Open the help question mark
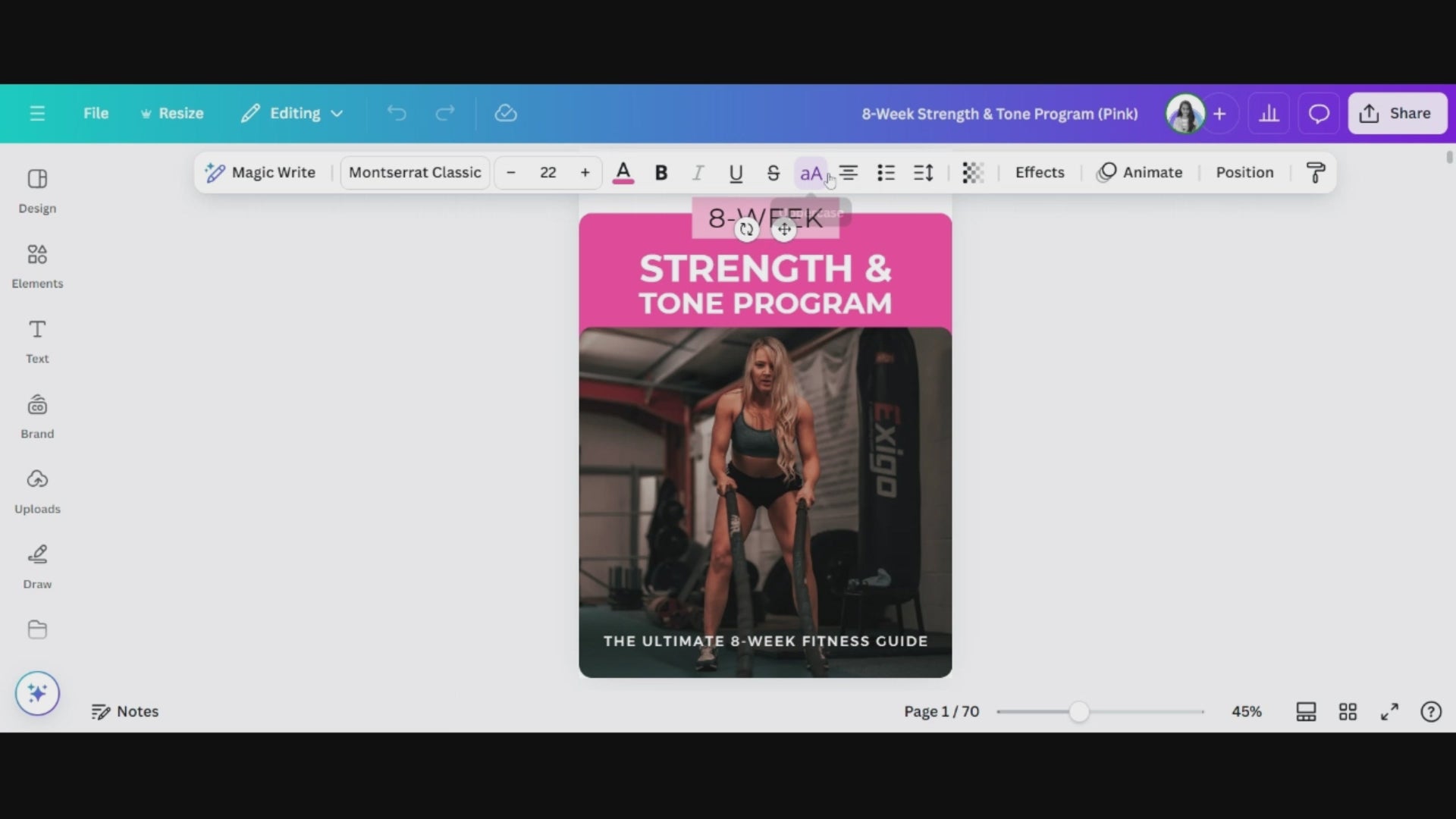Screen dimensions: 1456x819 1431,711
